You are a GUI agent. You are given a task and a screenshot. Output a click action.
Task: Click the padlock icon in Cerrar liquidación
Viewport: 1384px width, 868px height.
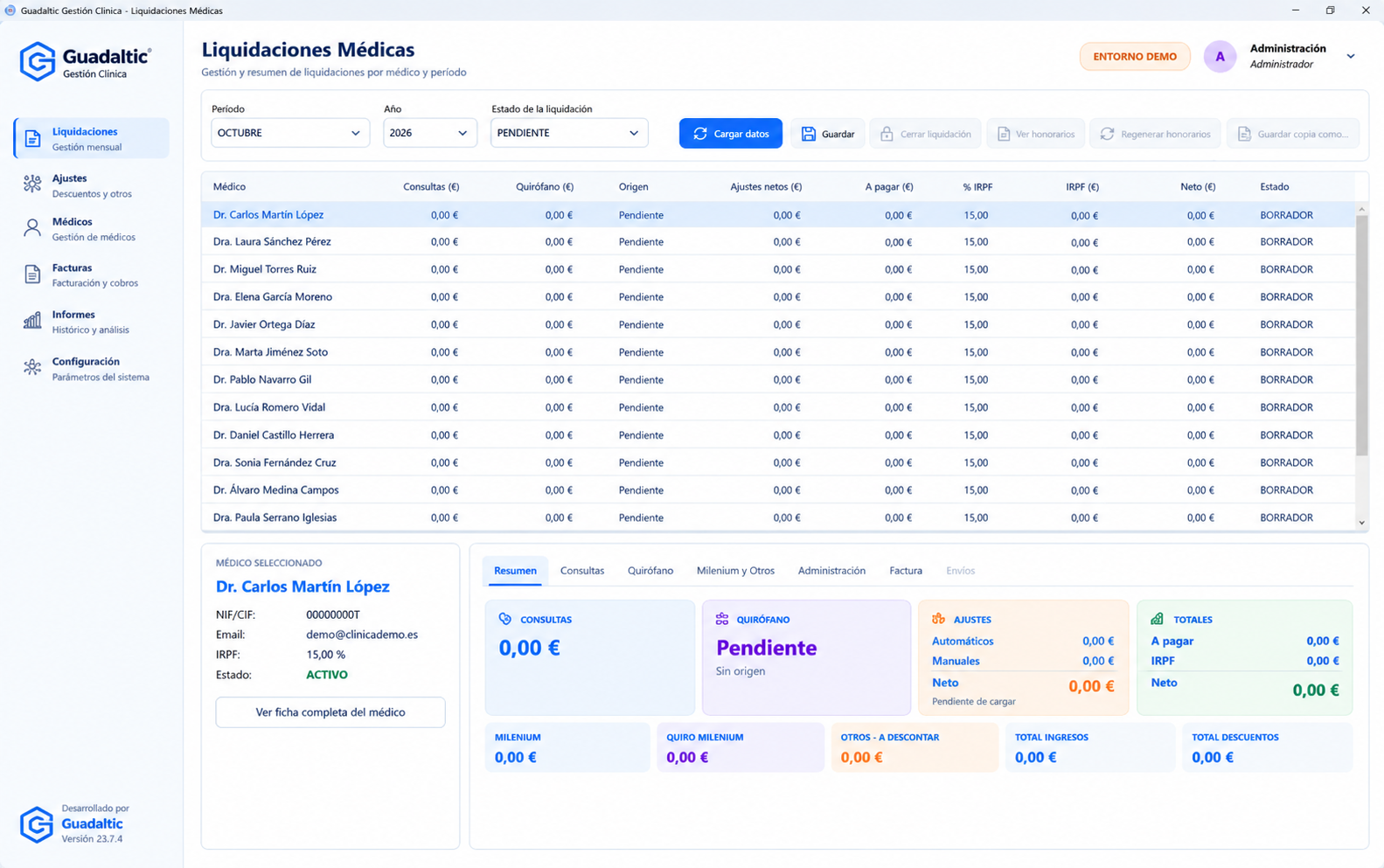click(x=887, y=134)
